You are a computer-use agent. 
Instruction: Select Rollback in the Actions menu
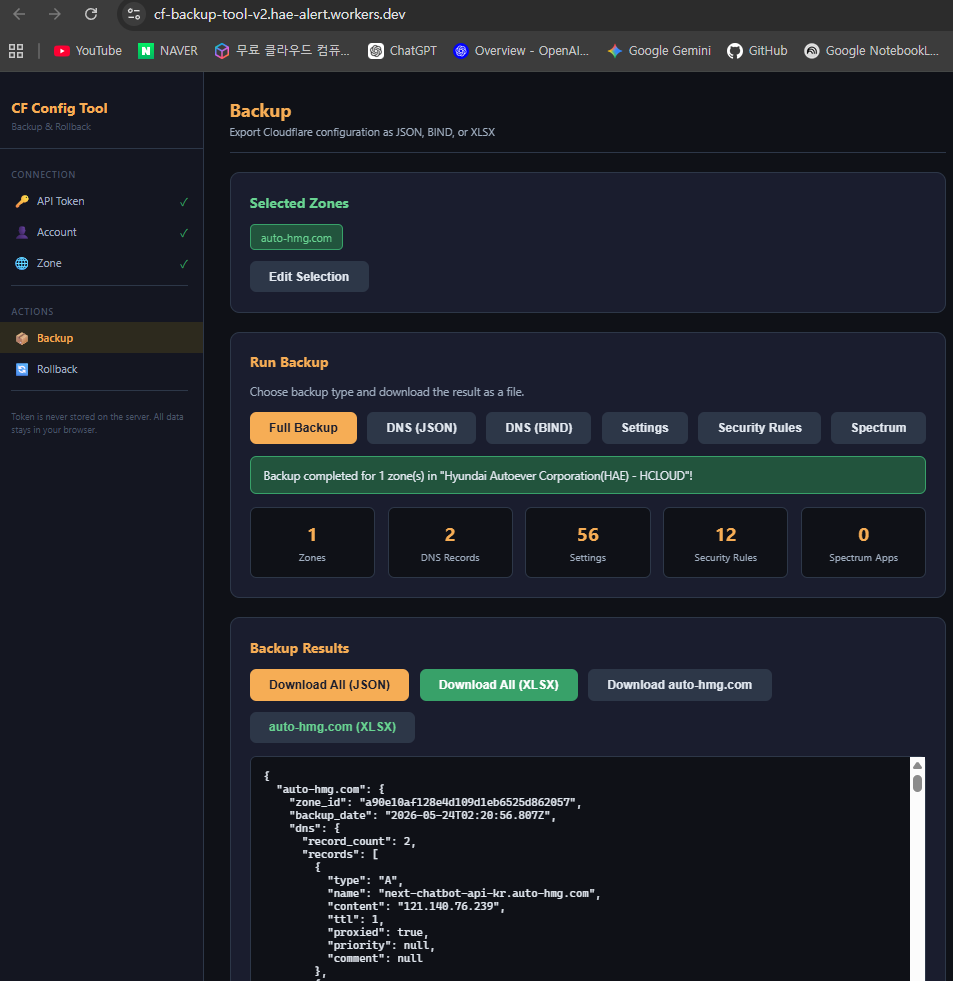point(101,369)
